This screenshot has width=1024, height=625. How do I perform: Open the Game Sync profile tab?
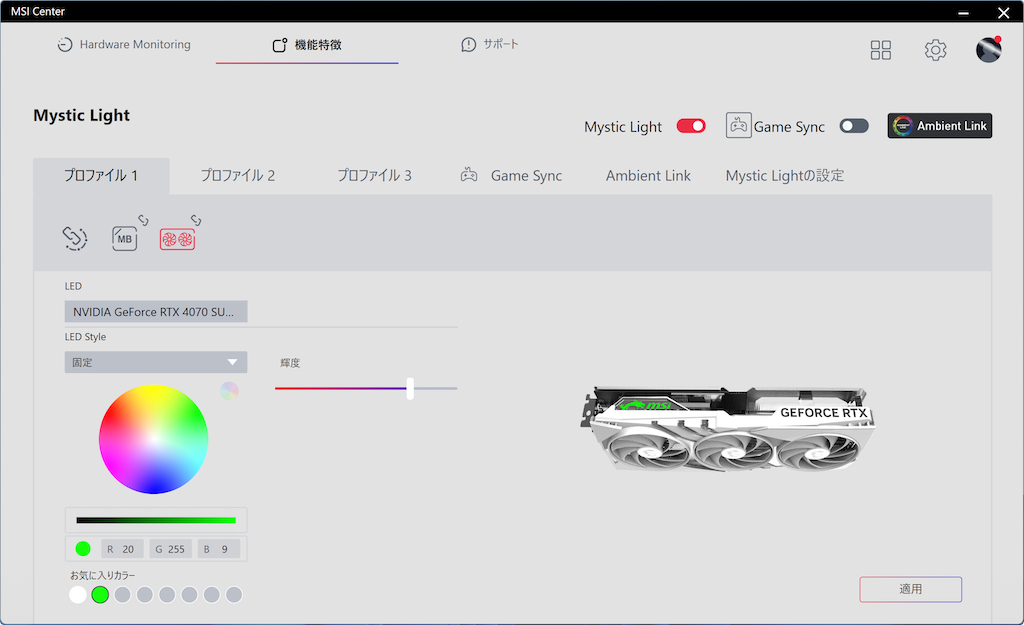click(511, 175)
